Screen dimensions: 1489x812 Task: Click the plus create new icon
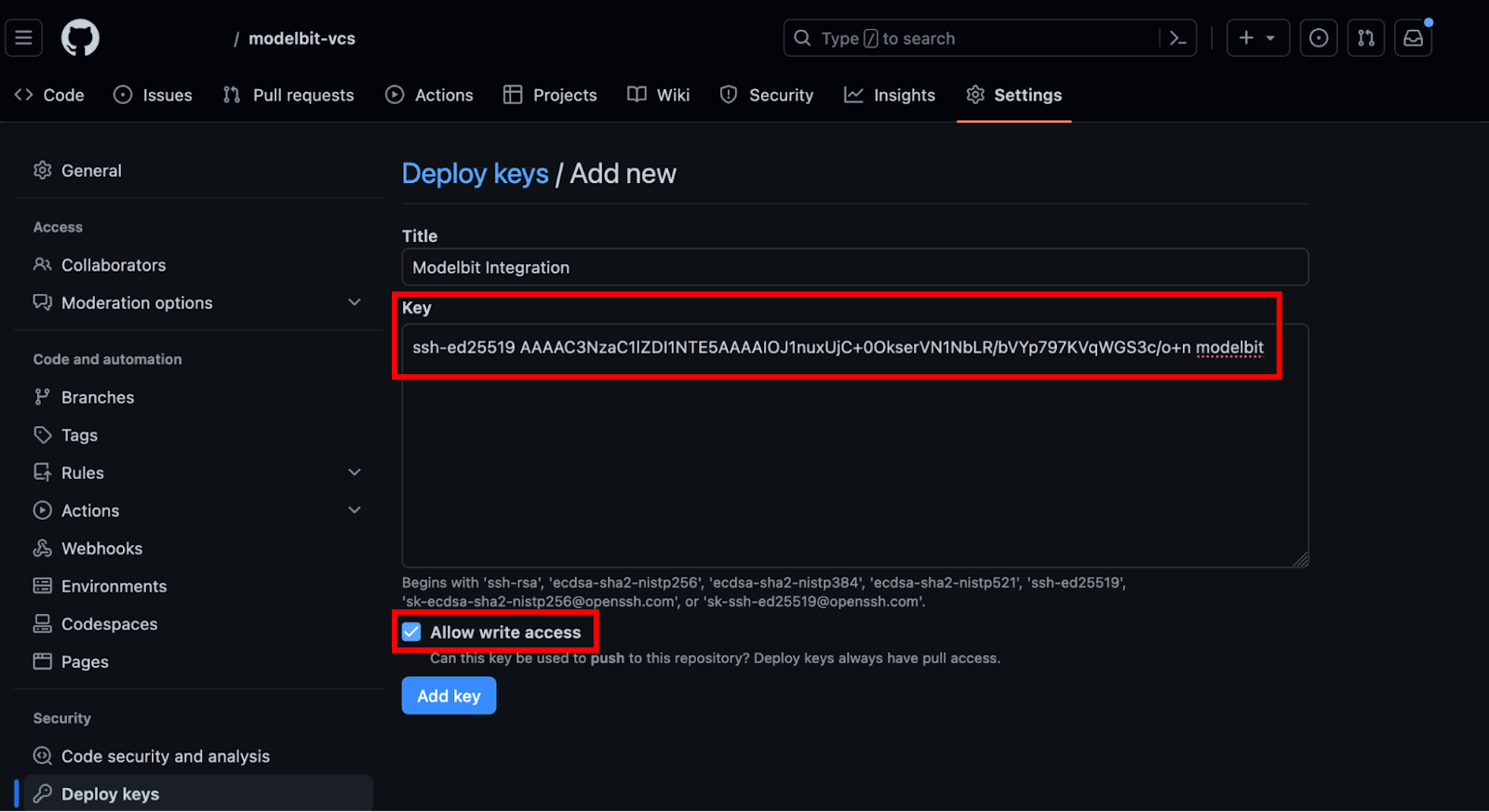(1246, 38)
